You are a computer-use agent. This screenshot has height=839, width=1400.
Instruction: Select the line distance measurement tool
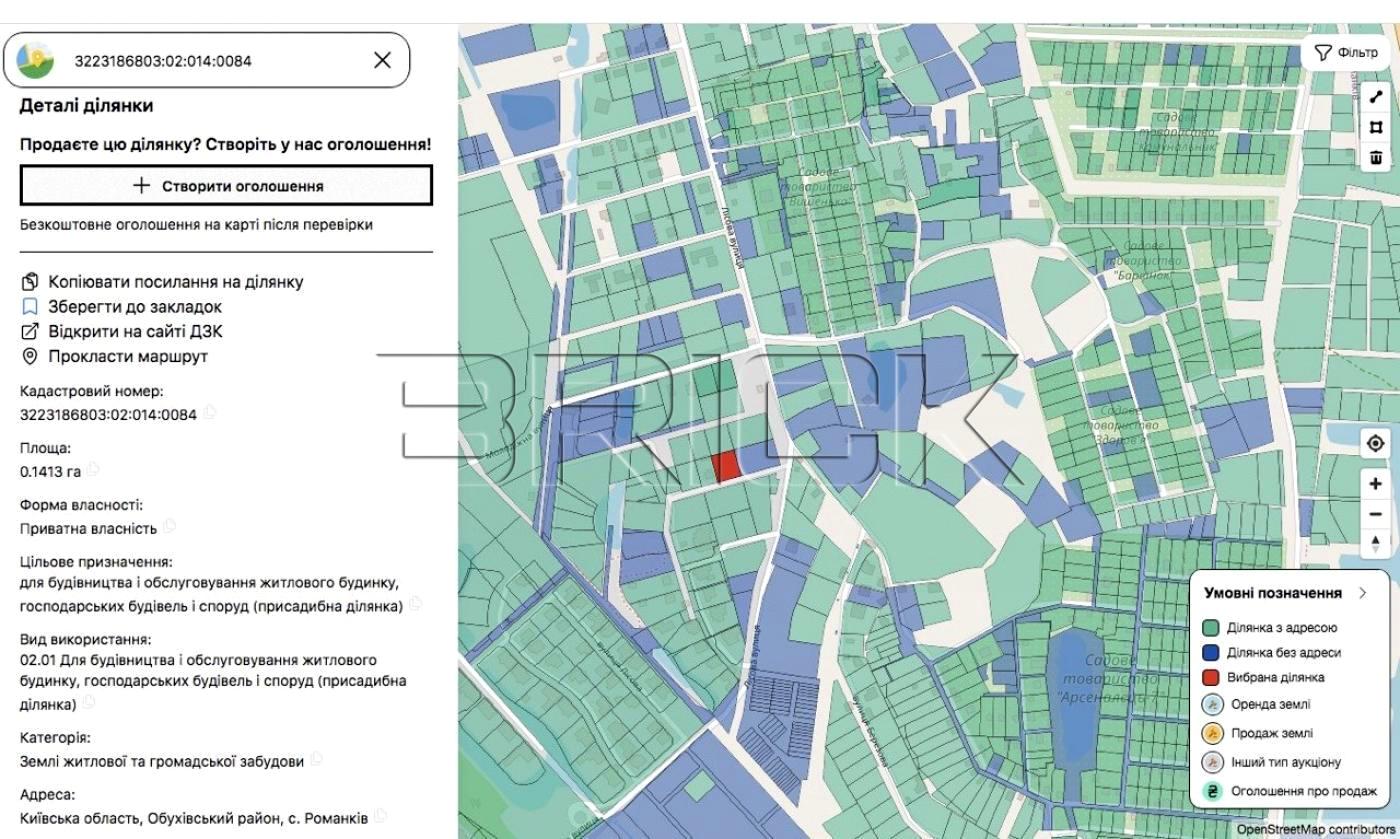coord(1376,97)
